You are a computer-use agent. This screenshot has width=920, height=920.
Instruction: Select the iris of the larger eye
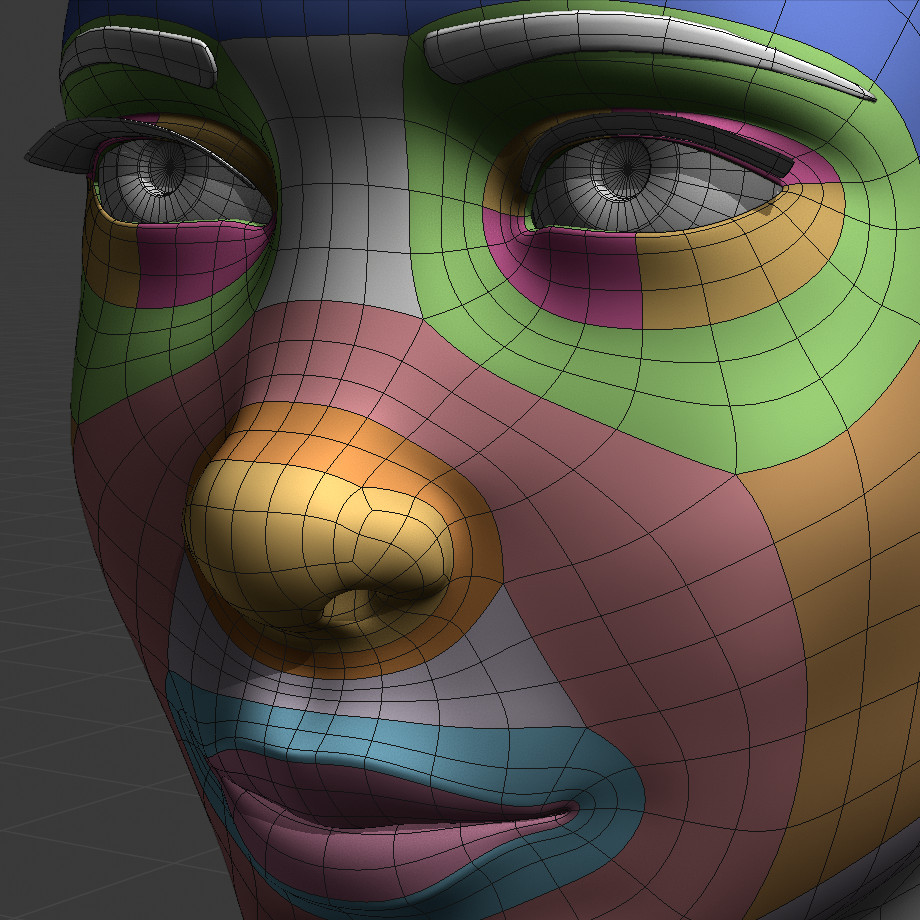(x=625, y=168)
